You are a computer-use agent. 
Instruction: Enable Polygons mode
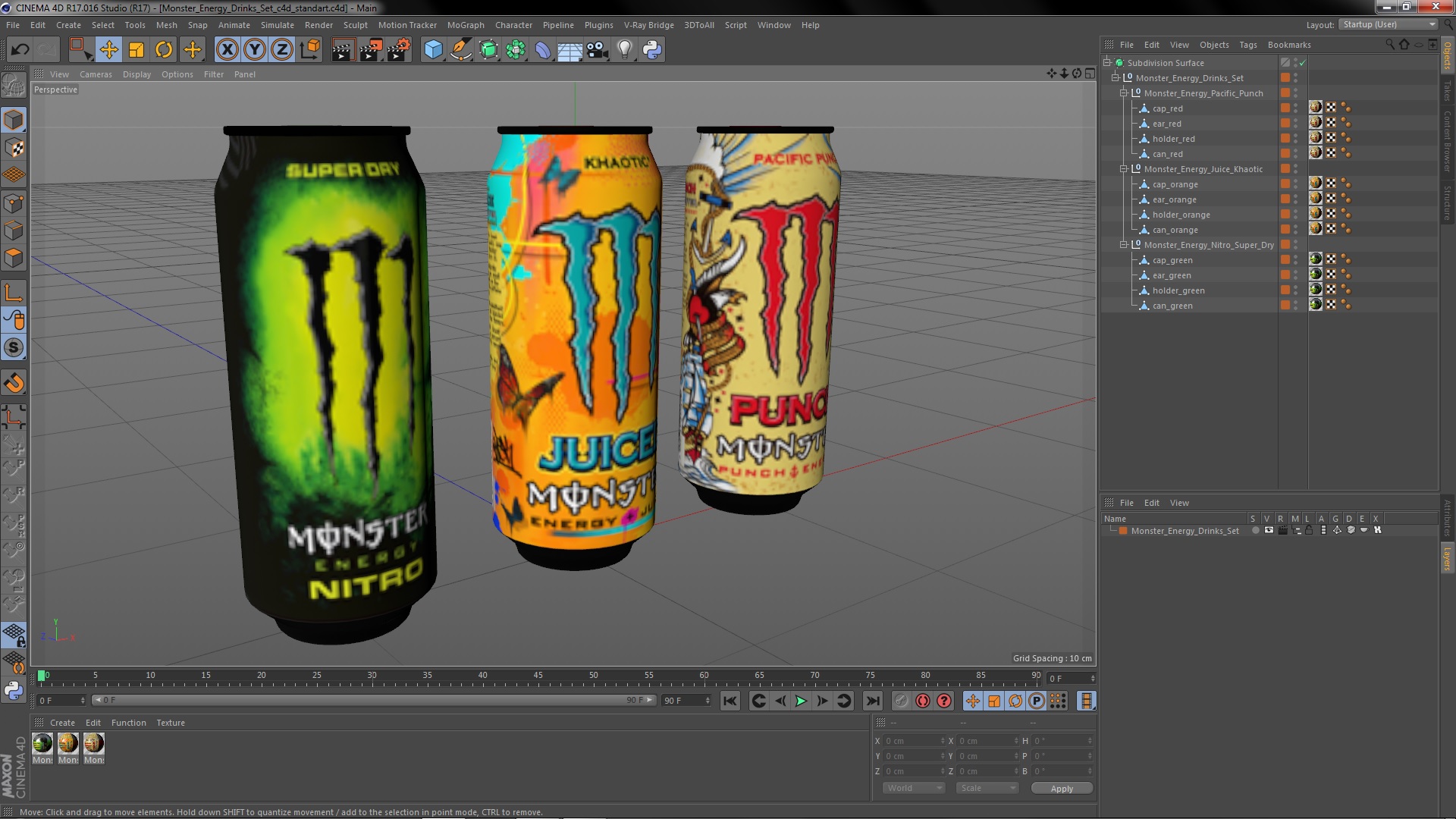pyautogui.click(x=14, y=258)
